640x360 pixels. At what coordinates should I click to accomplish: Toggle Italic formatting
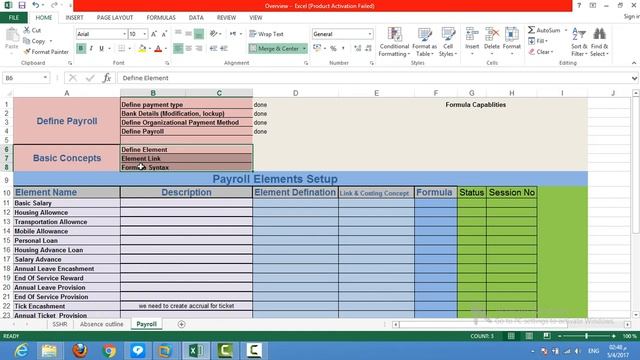coord(91,49)
